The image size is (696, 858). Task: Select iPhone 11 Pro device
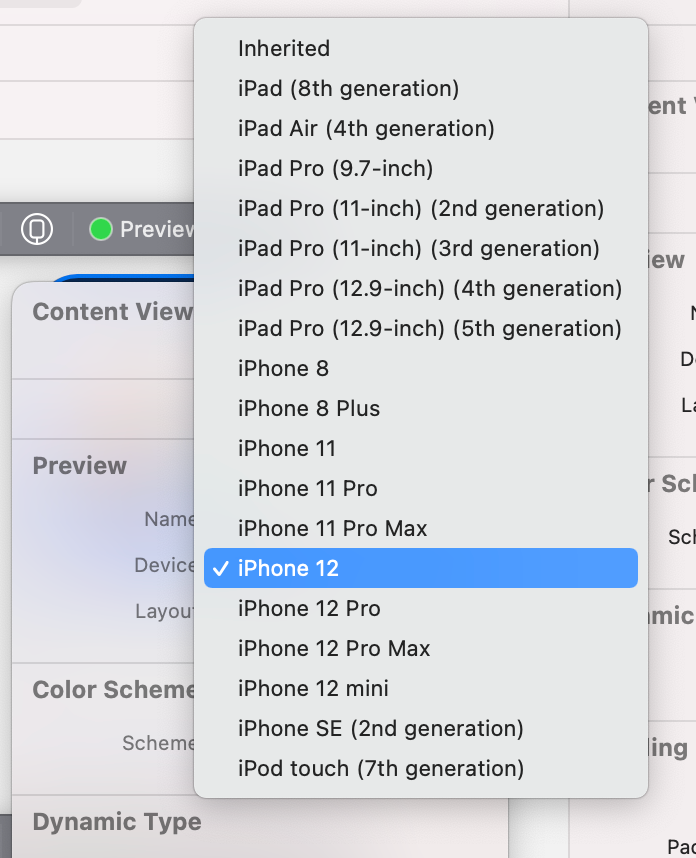point(307,488)
